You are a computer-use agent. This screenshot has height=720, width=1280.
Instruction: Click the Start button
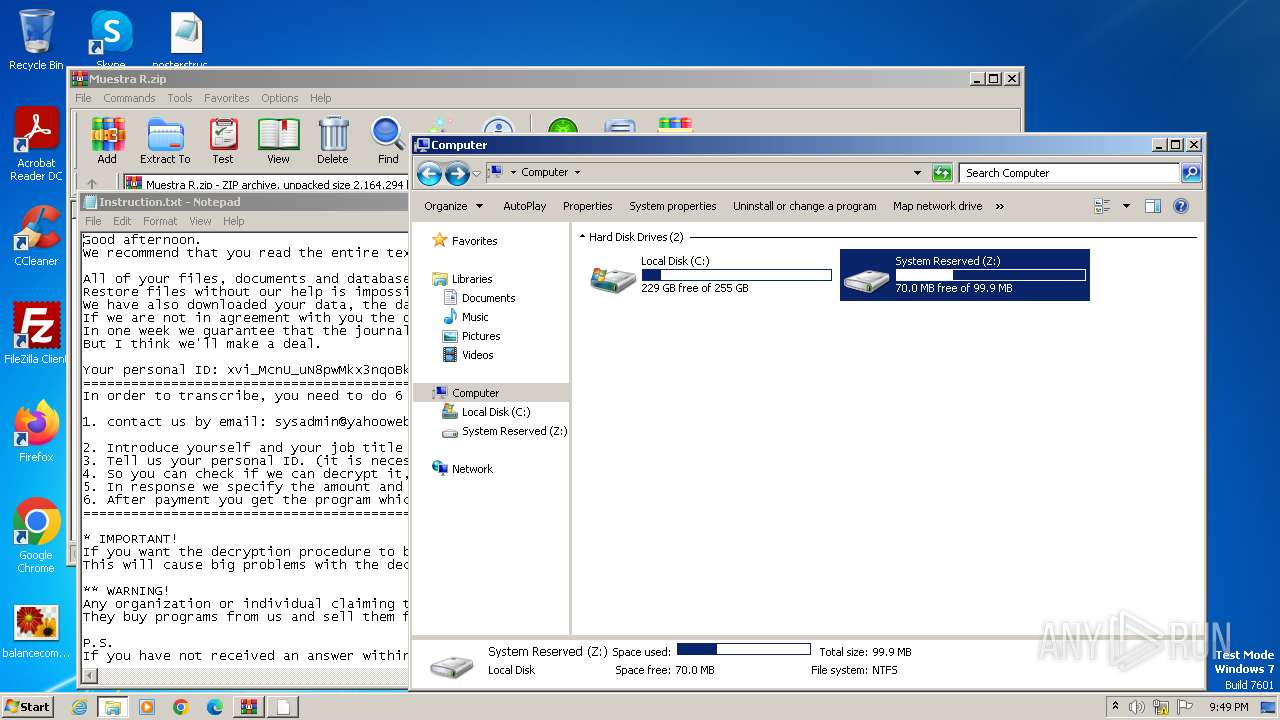tap(27, 706)
